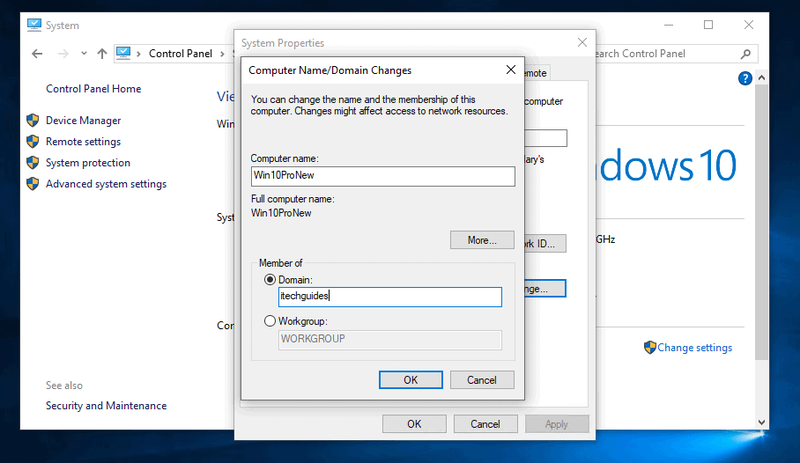Screen dimensions: 800x463
Task: Click the Computer name text field
Action: click(x=383, y=176)
